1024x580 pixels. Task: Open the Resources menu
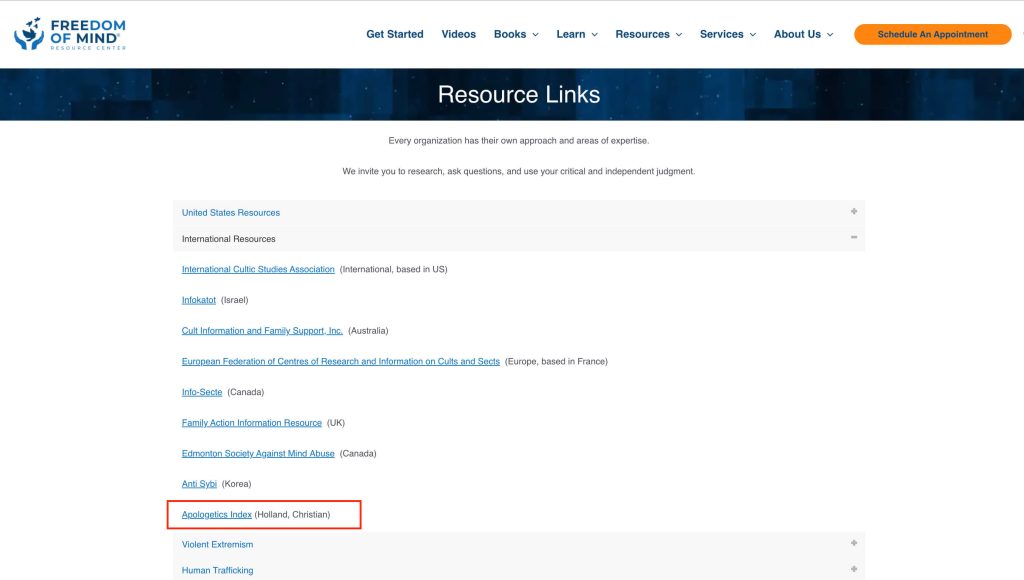[648, 34]
